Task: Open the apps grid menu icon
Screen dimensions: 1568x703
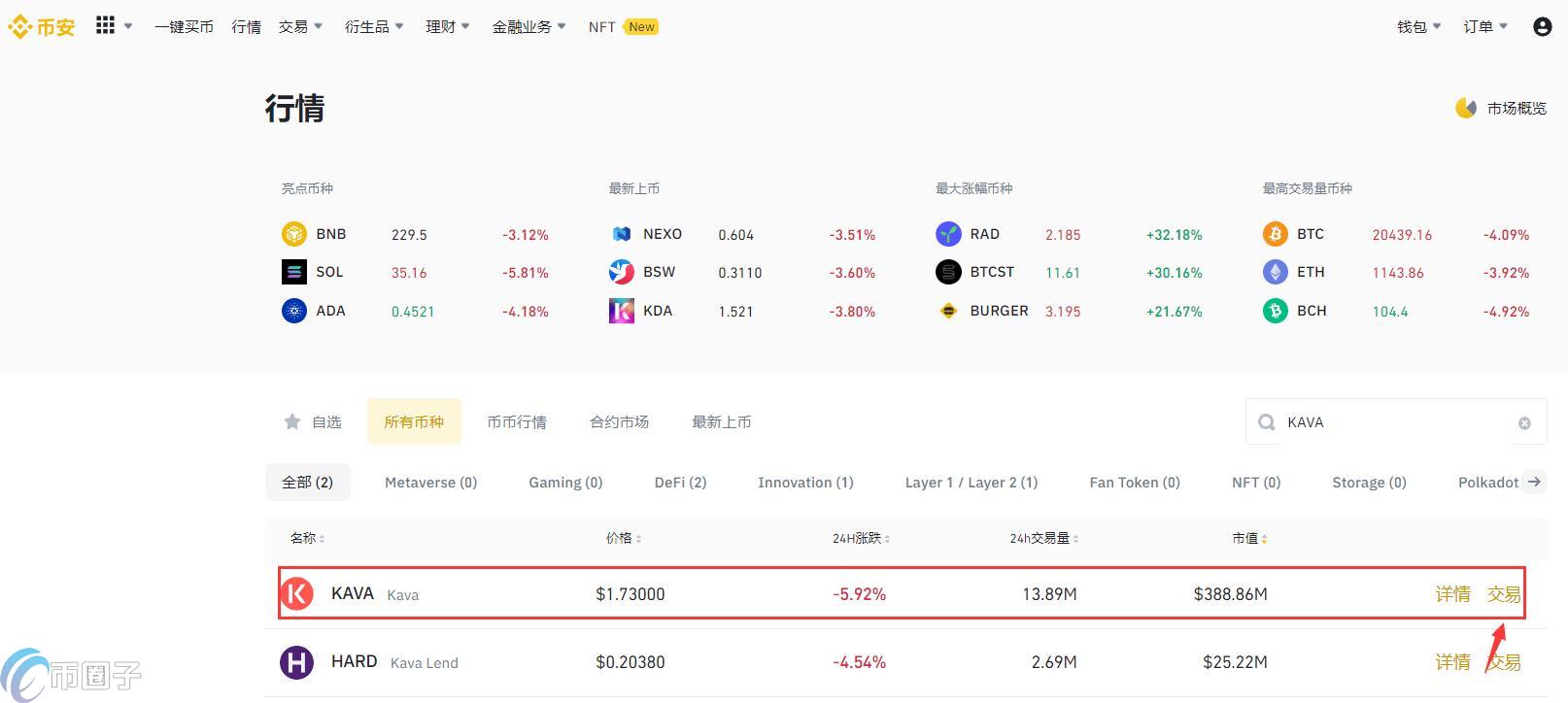Action: [x=105, y=25]
